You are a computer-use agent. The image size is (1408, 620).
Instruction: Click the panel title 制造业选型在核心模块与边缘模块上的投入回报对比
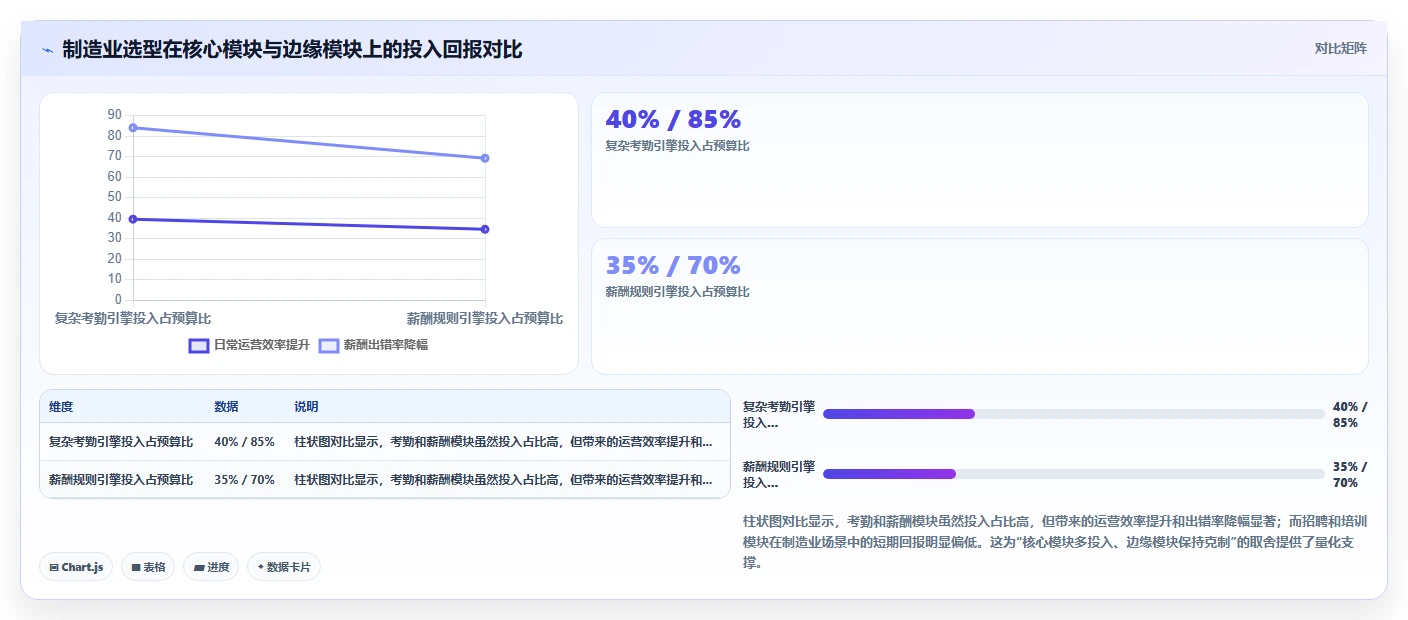(x=292, y=49)
